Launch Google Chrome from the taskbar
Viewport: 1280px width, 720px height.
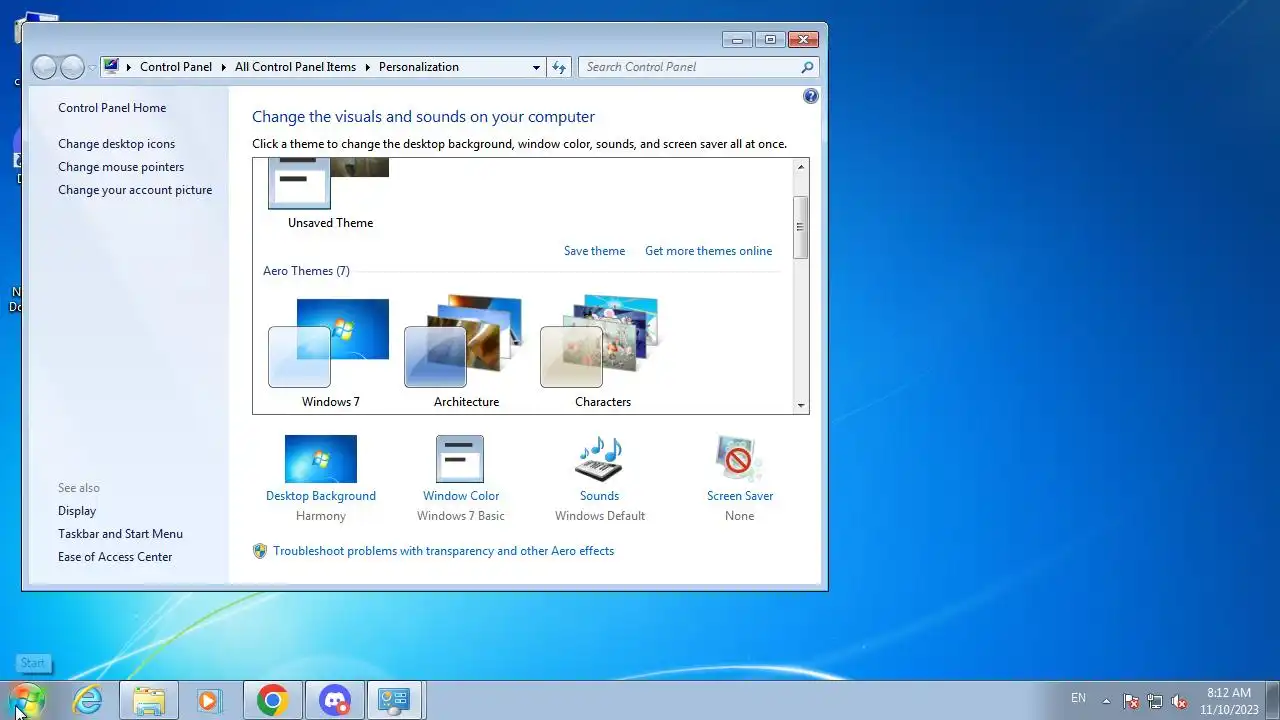[x=272, y=700]
